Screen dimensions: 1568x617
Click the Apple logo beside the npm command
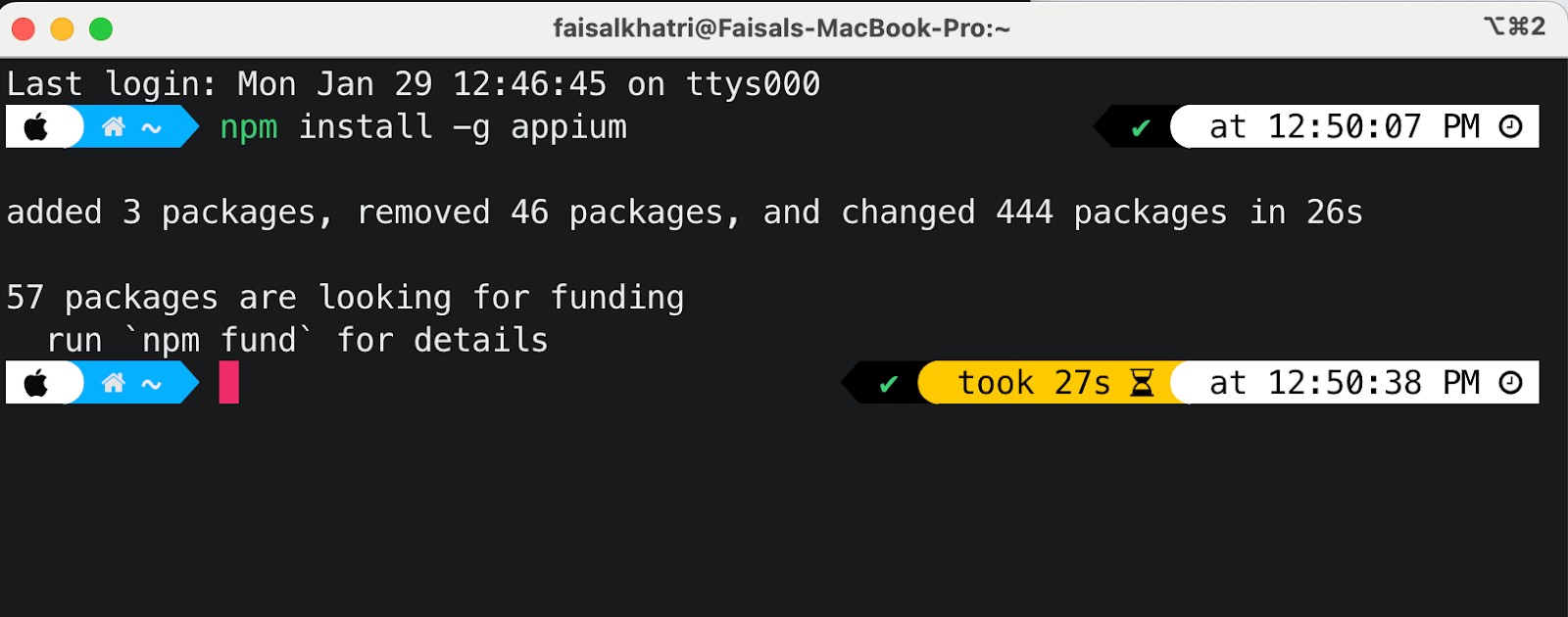point(36,127)
